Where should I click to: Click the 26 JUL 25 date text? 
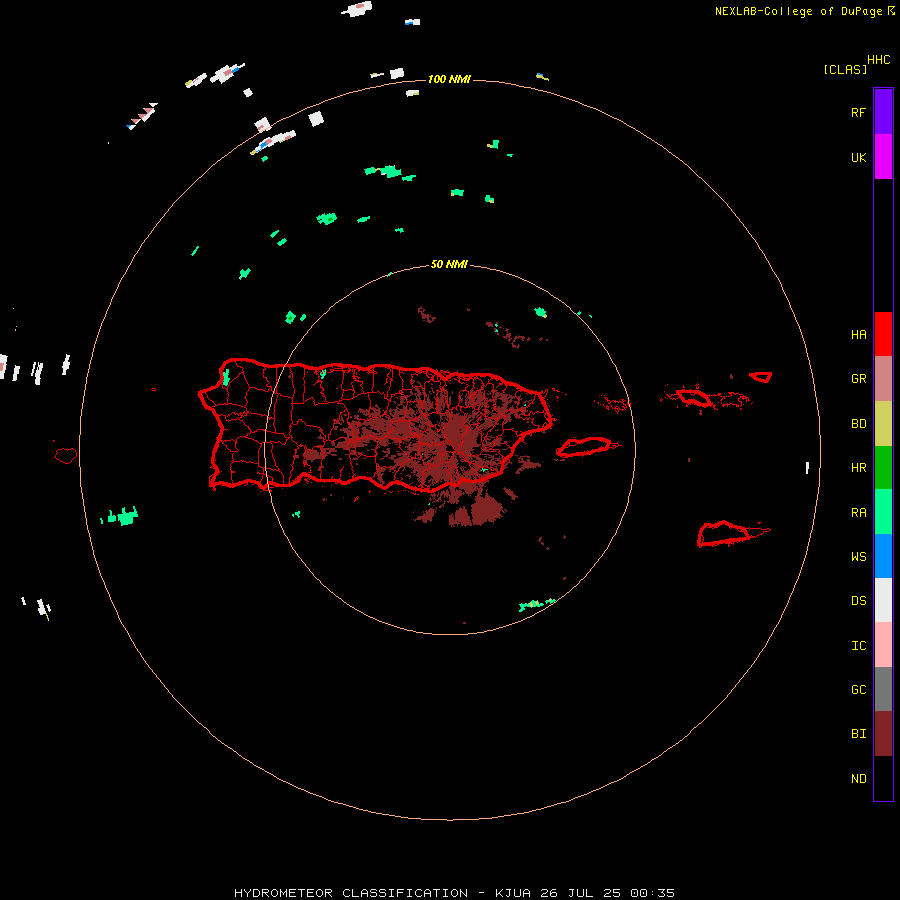pos(580,893)
